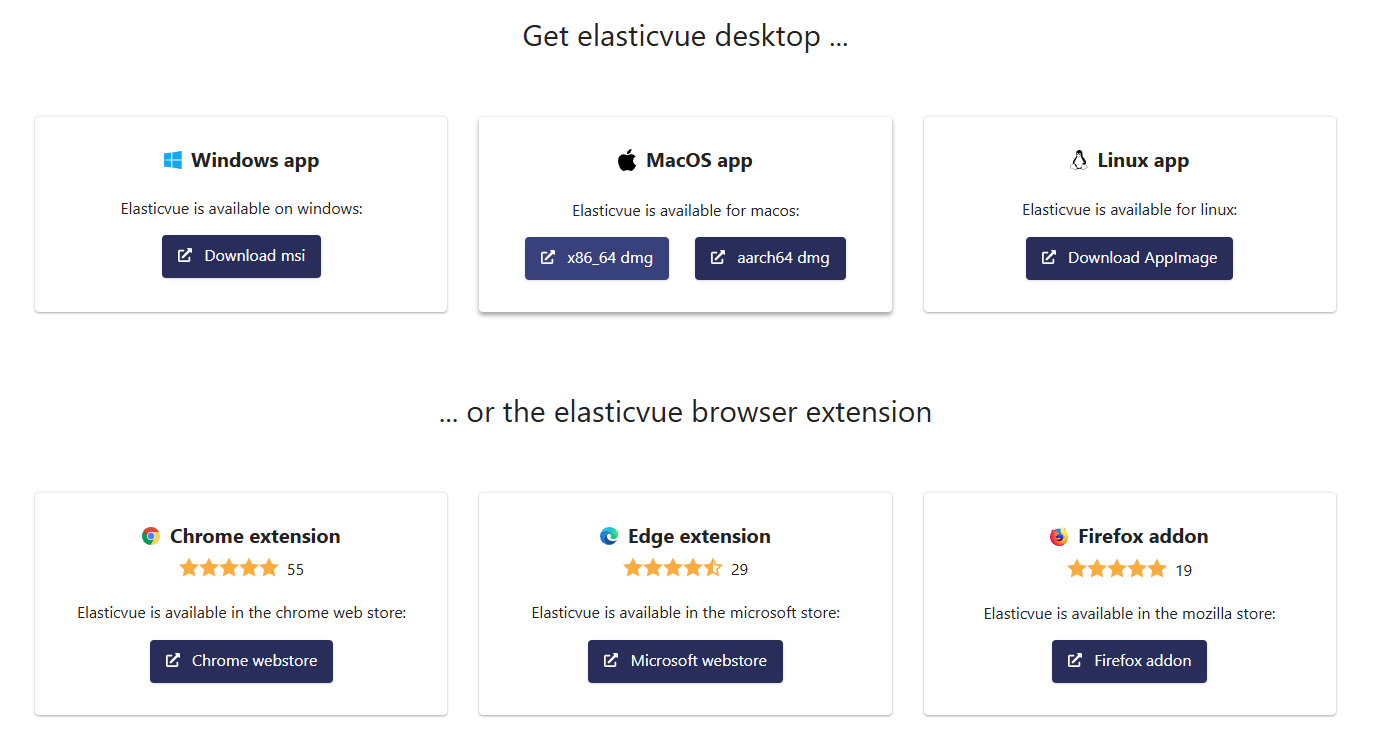
Task: Click the Firefox addon star rating
Action: pos(1116,569)
